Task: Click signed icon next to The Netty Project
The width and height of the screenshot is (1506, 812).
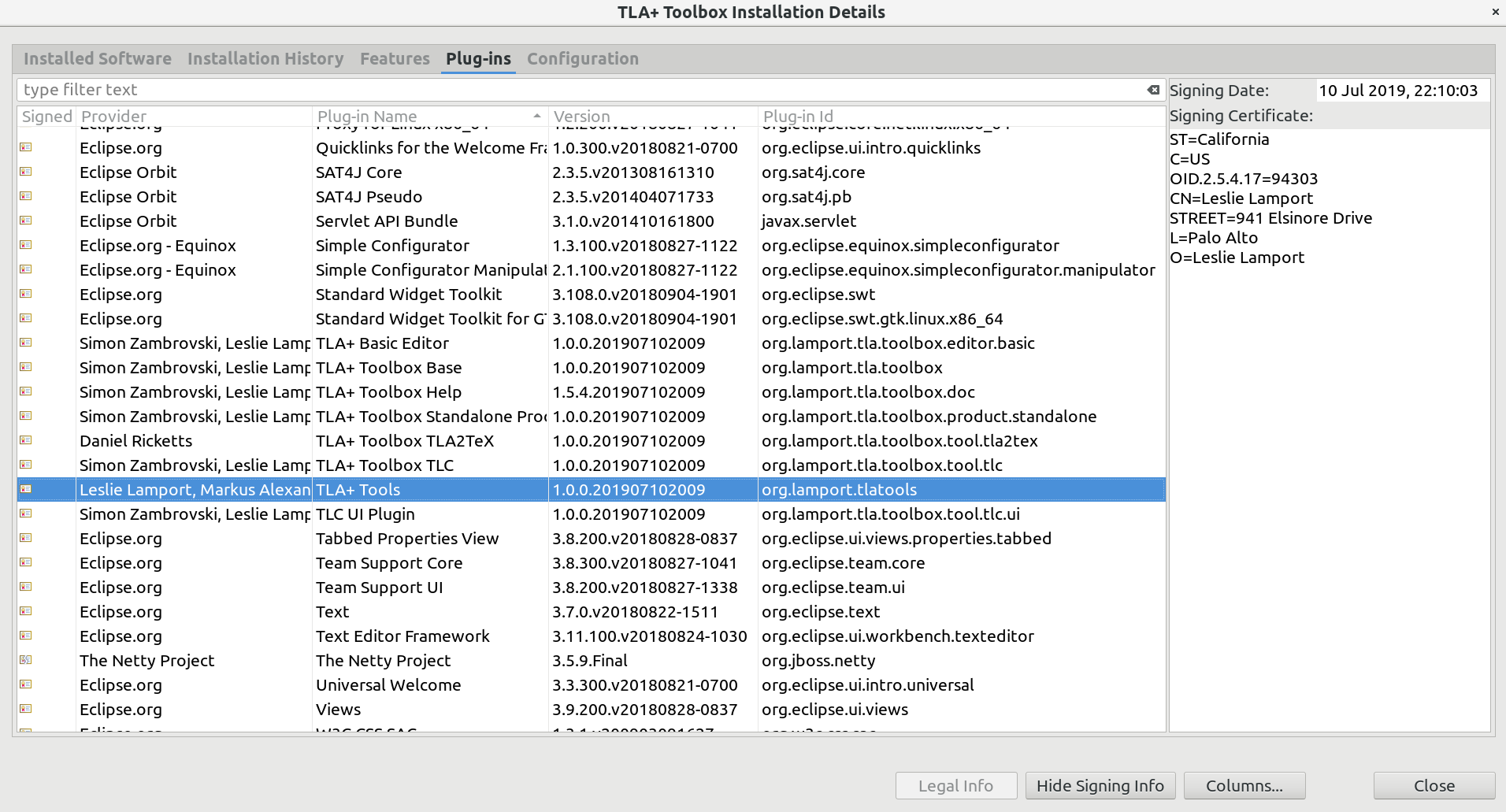Action: pyautogui.click(x=26, y=660)
